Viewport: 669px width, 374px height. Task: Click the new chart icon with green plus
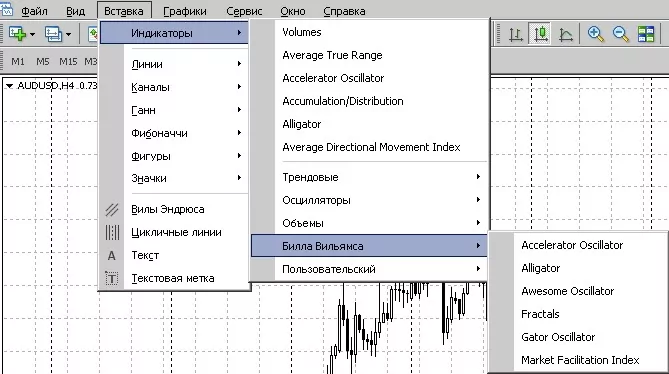[x=17, y=33]
